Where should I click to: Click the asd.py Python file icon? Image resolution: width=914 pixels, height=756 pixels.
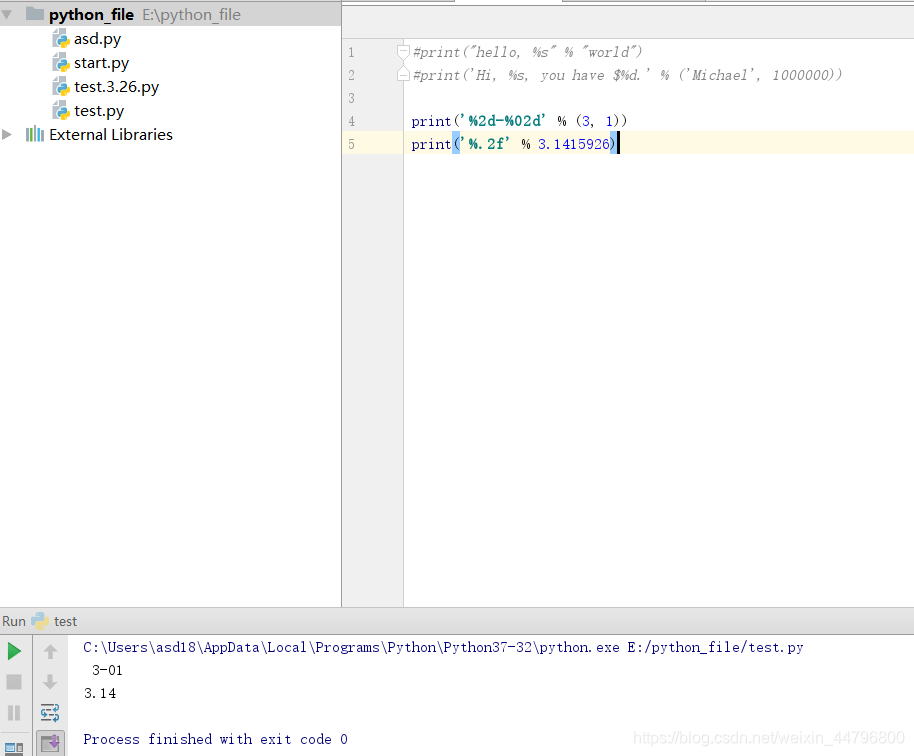61,39
